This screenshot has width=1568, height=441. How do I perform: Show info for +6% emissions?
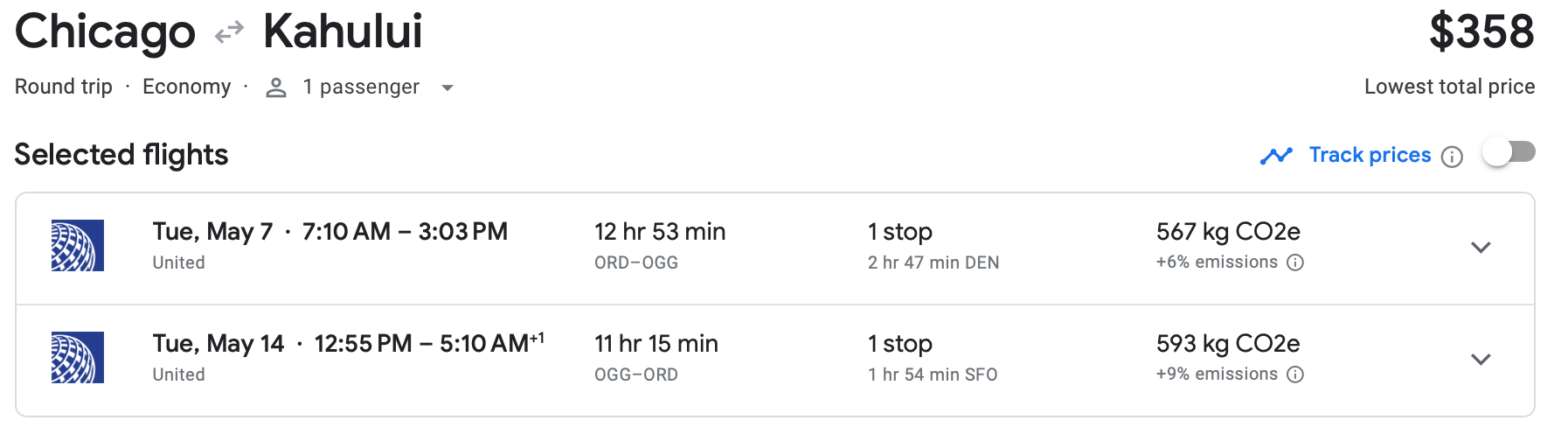[1295, 262]
